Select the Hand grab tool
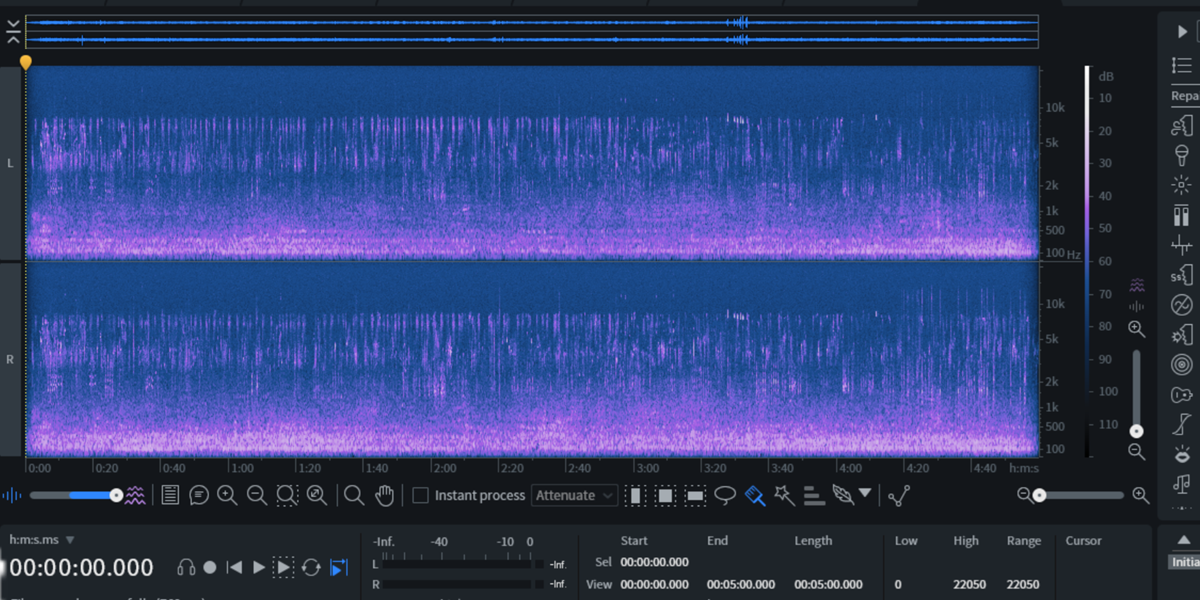The image size is (1200, 600). coord(384,495)
